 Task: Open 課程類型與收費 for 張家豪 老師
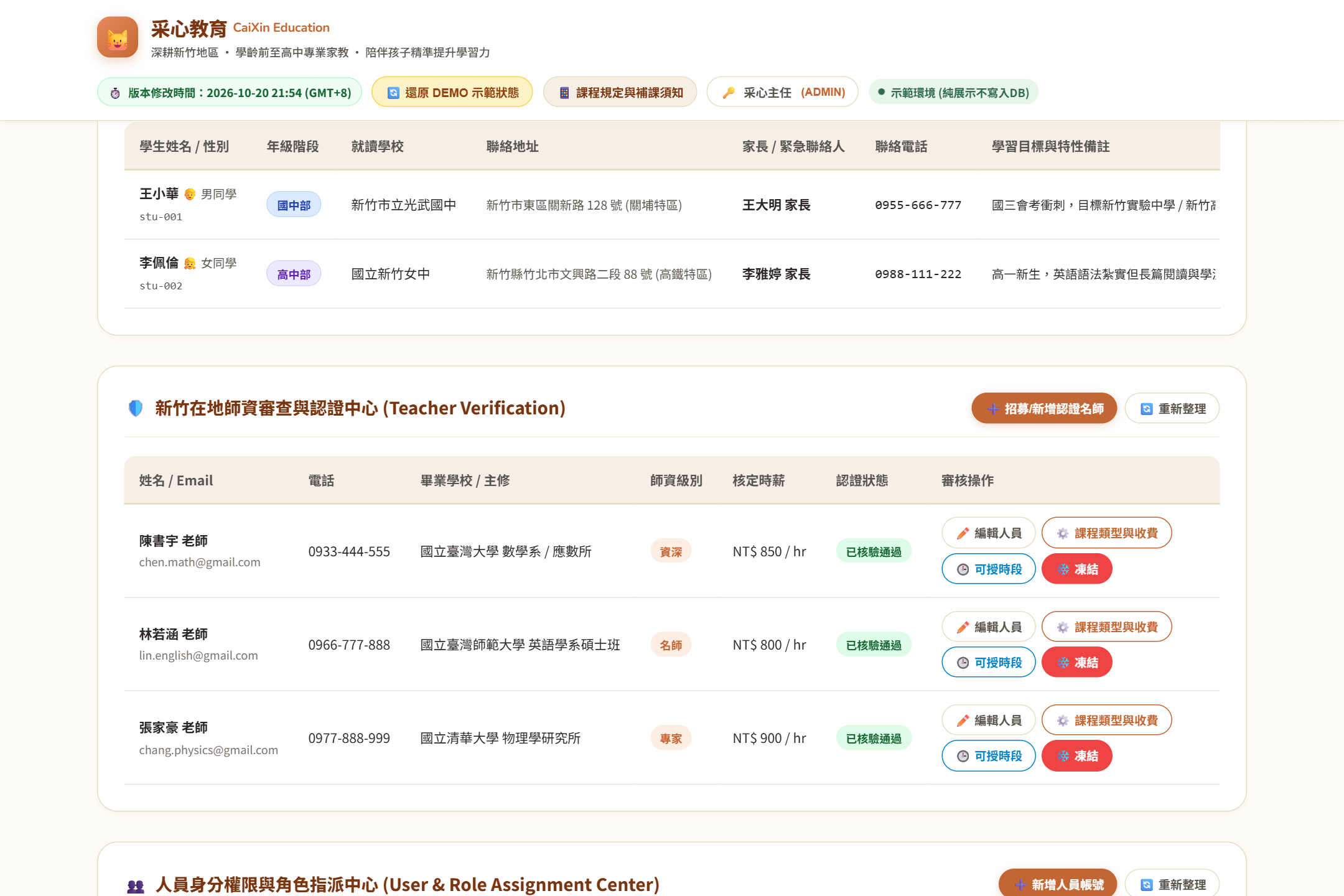1107,720
